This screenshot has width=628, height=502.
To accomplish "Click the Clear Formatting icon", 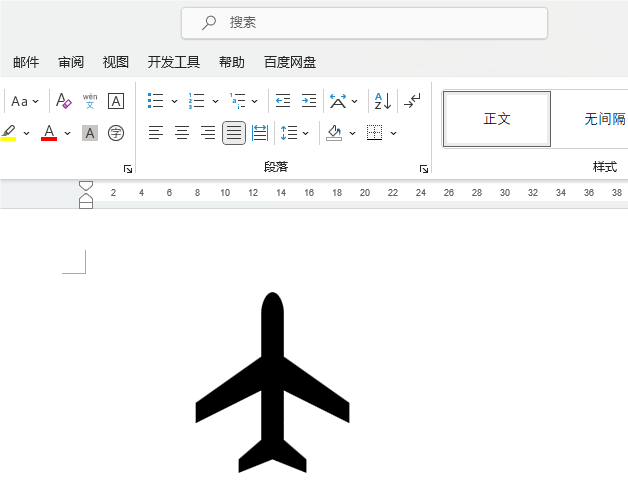I will click(64, 101).
